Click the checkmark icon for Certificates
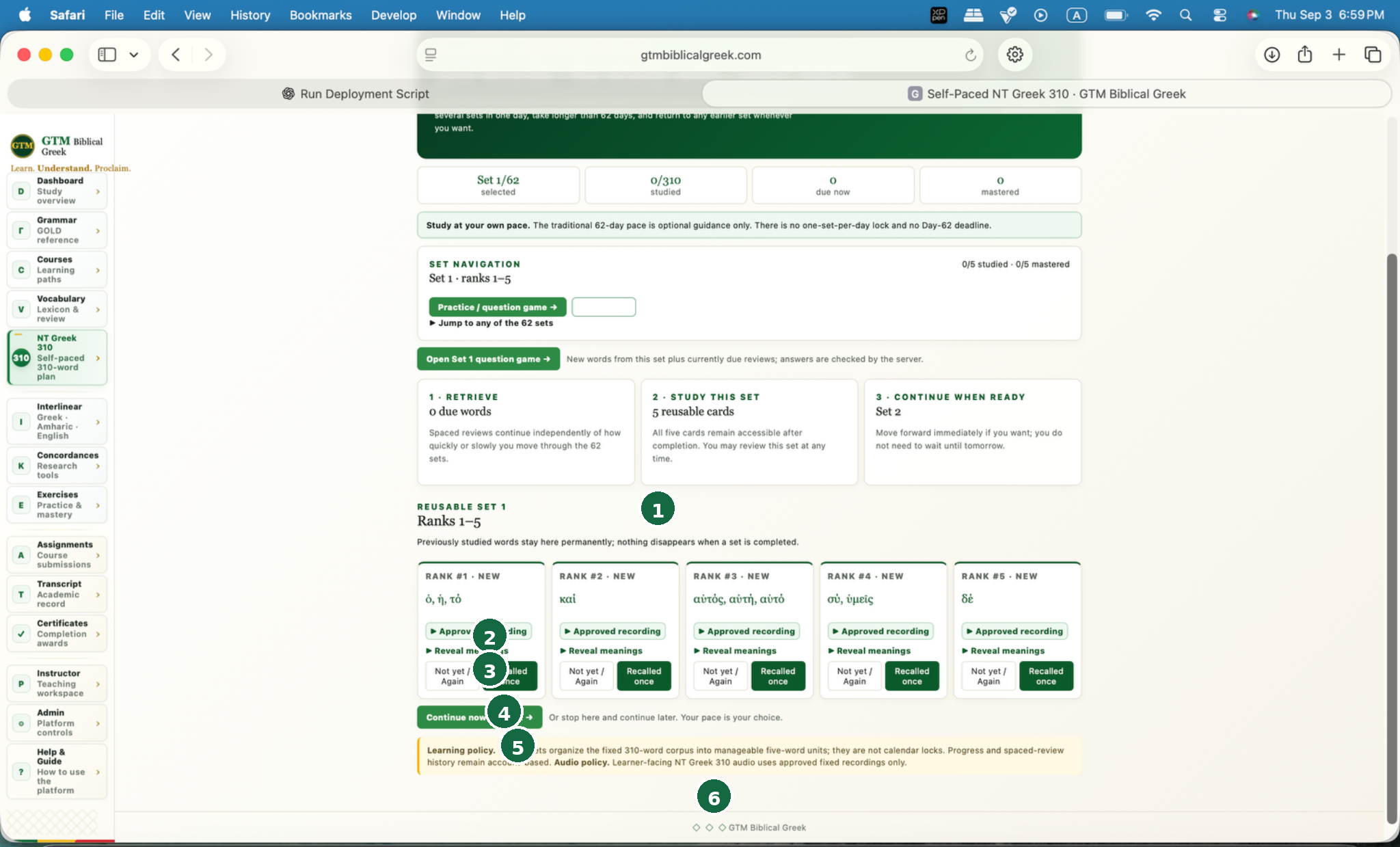This screenshot has height=847, width=1400. (21, 634)
